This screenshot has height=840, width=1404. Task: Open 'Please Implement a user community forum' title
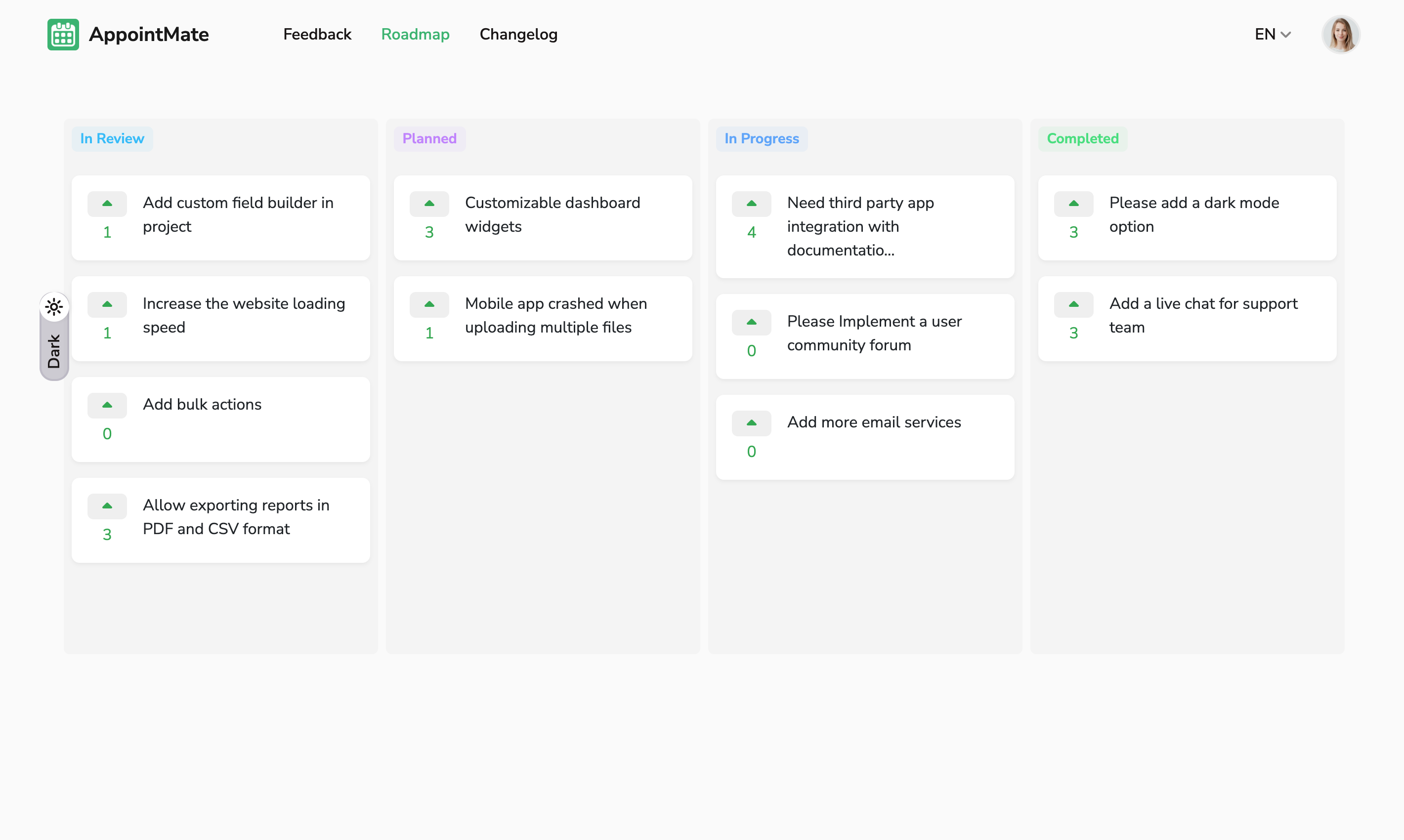(874, 333)
